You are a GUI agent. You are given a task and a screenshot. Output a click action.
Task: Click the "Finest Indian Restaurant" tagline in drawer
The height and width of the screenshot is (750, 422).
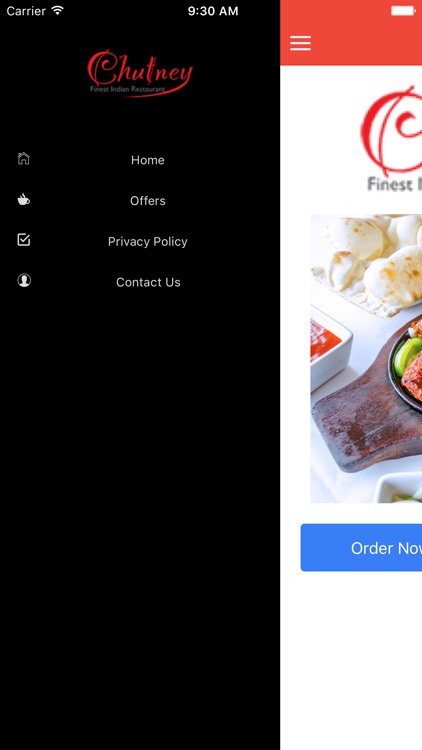coord(127,89)
